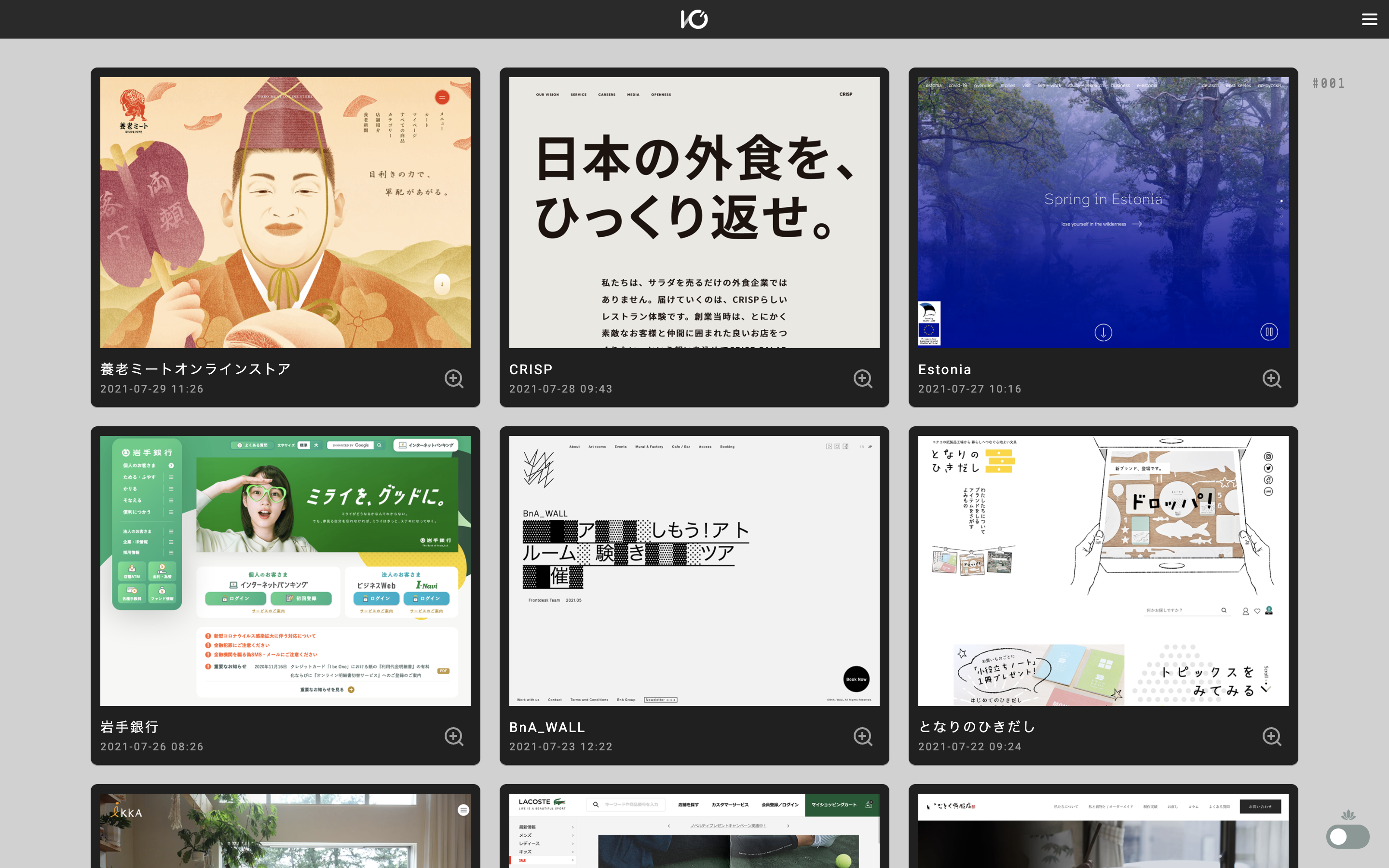Open the CRISP site thumbnail
The image size is (1389, 868).
(694, 212)
